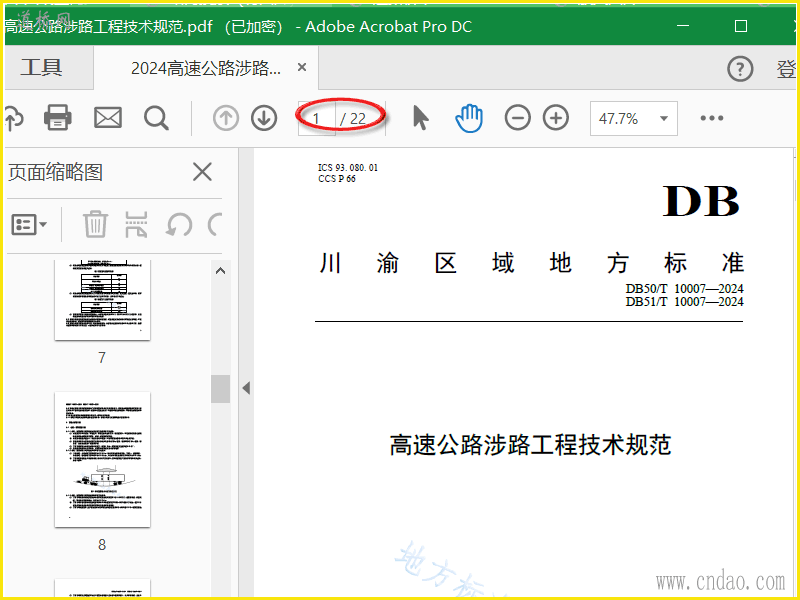Open the help question mark icon
This screenshot has height=600, width=800.
740,68
